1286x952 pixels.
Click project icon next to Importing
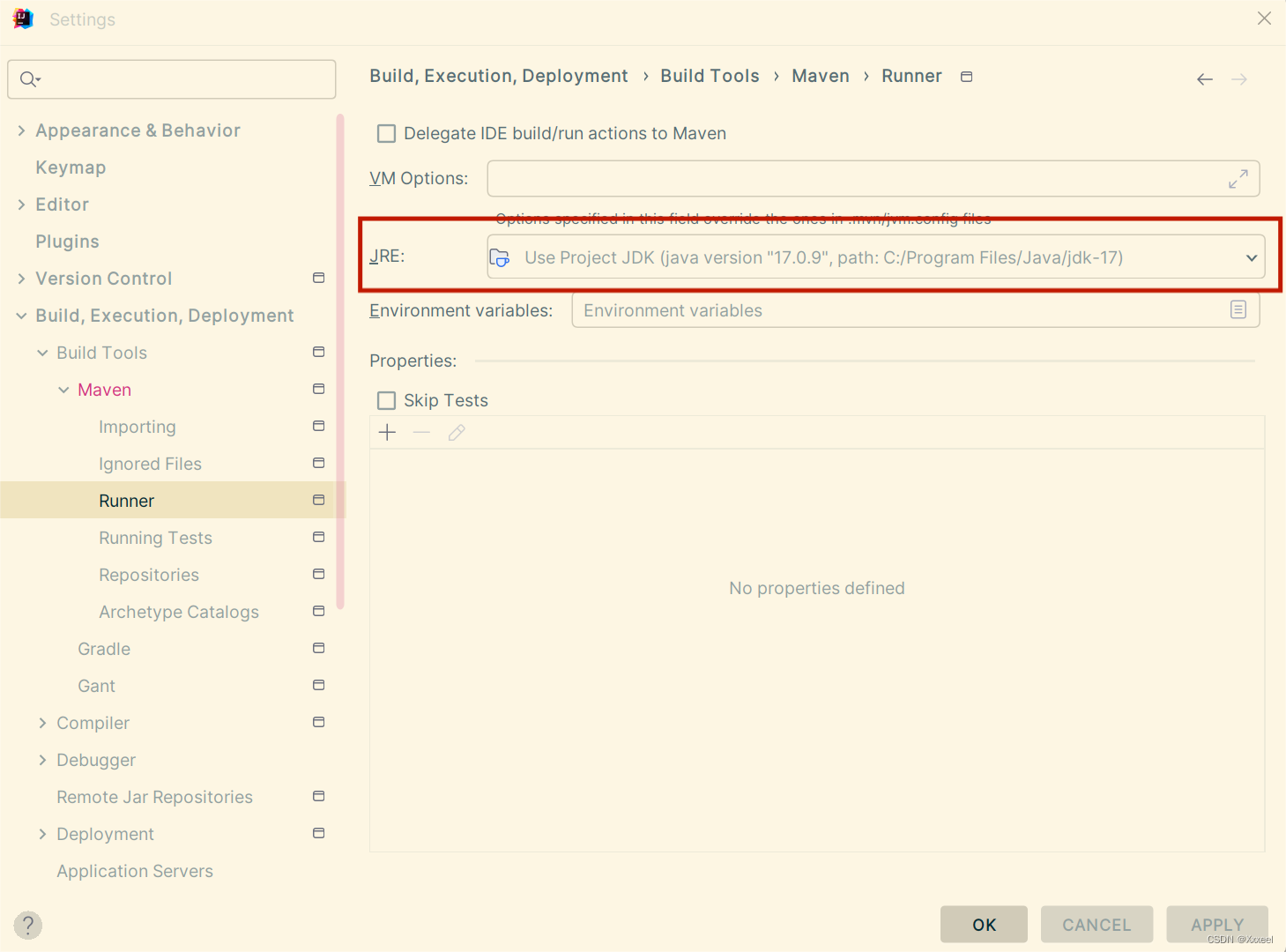point(319,426)
